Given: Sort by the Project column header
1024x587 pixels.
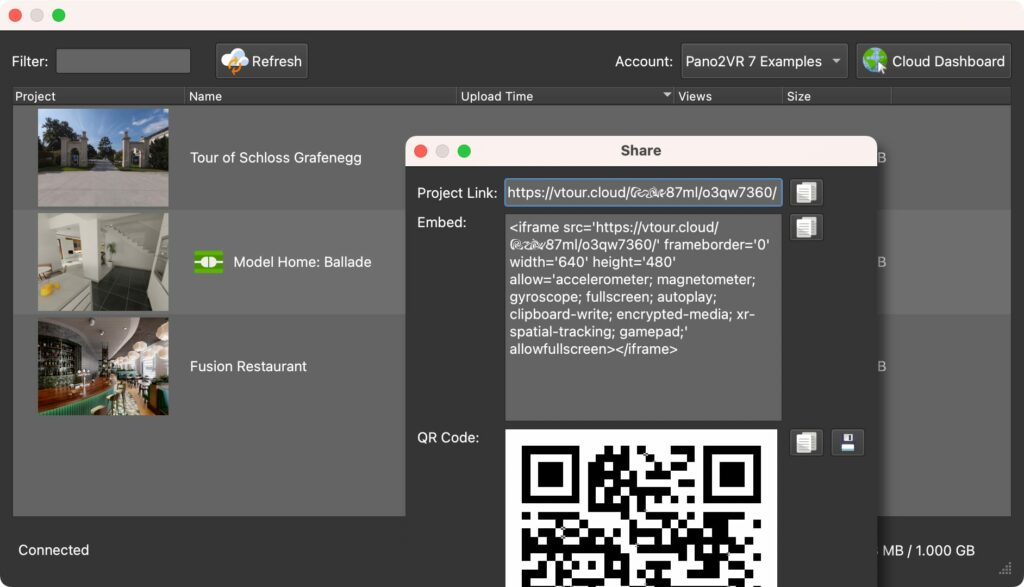Looking at the screenshot, I should [99, 96].
